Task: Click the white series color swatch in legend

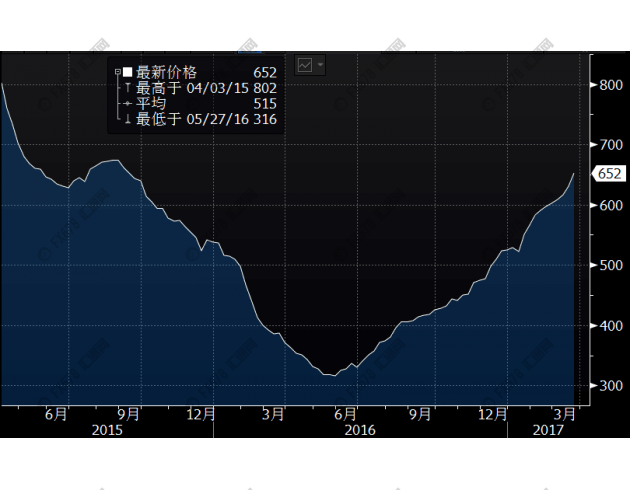Action: pyautogui.click(x=128, y=73)
